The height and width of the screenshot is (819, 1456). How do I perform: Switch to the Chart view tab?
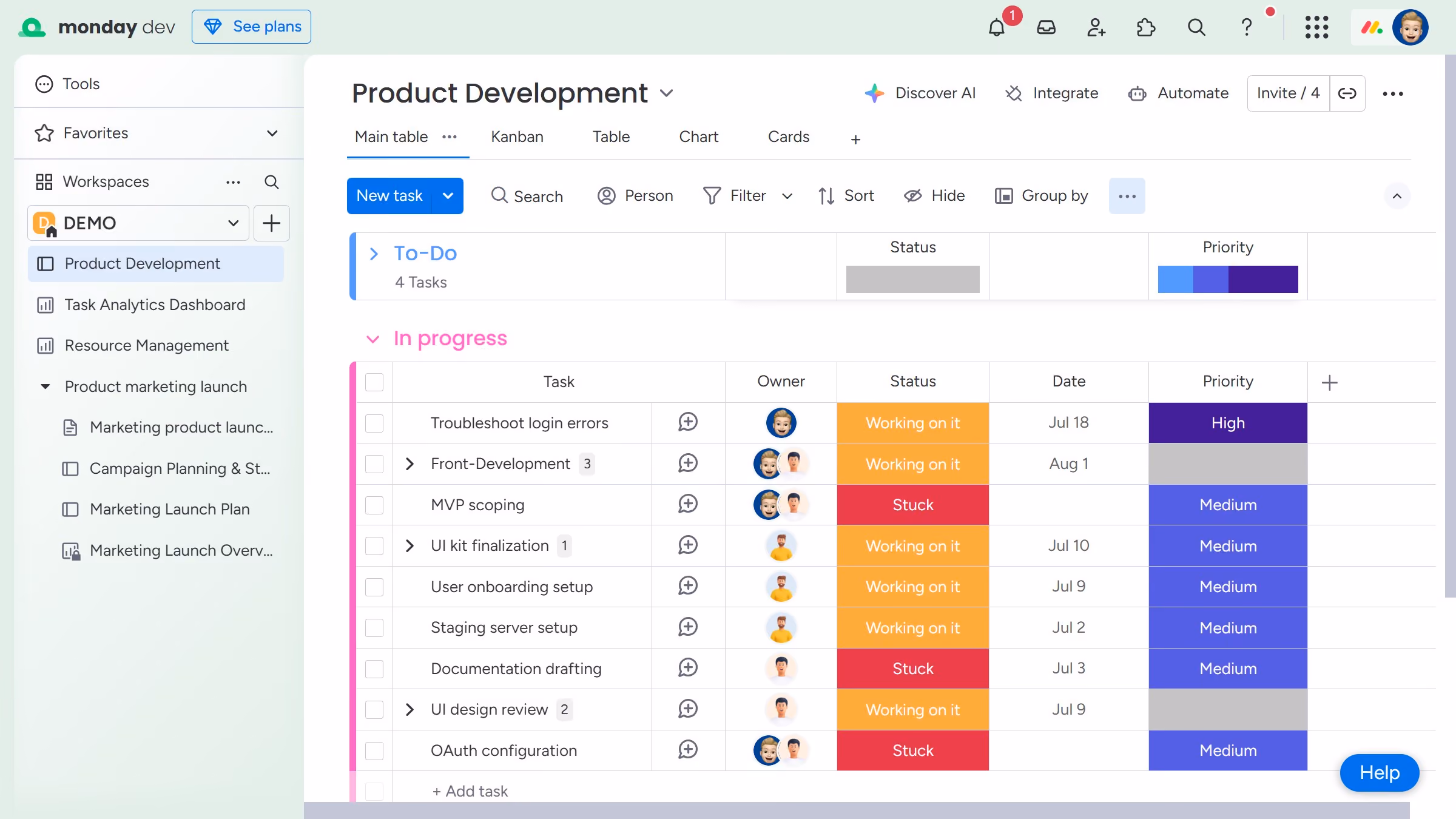click(x=698, y=137)
